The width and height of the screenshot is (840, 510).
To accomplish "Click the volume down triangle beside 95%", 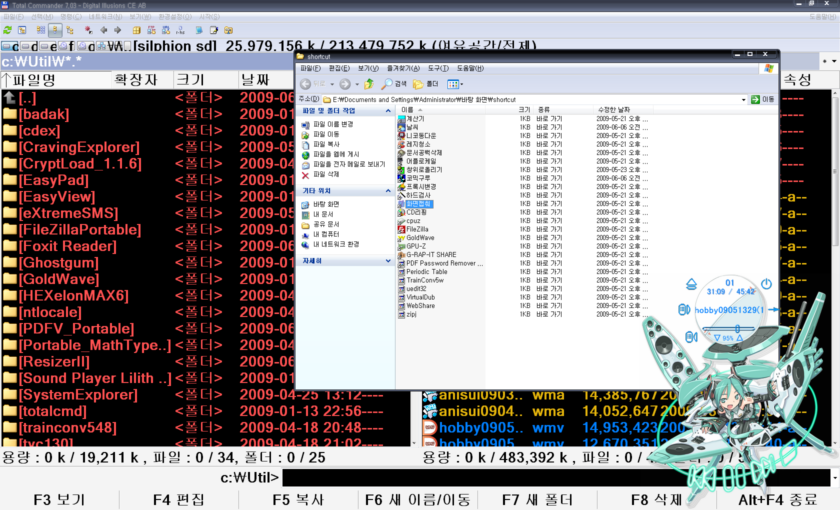I will coord(717,338).
